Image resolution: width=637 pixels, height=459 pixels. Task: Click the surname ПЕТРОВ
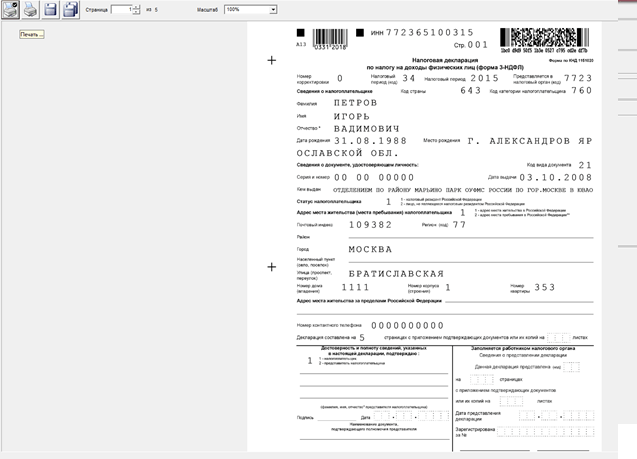coord(355,103)
